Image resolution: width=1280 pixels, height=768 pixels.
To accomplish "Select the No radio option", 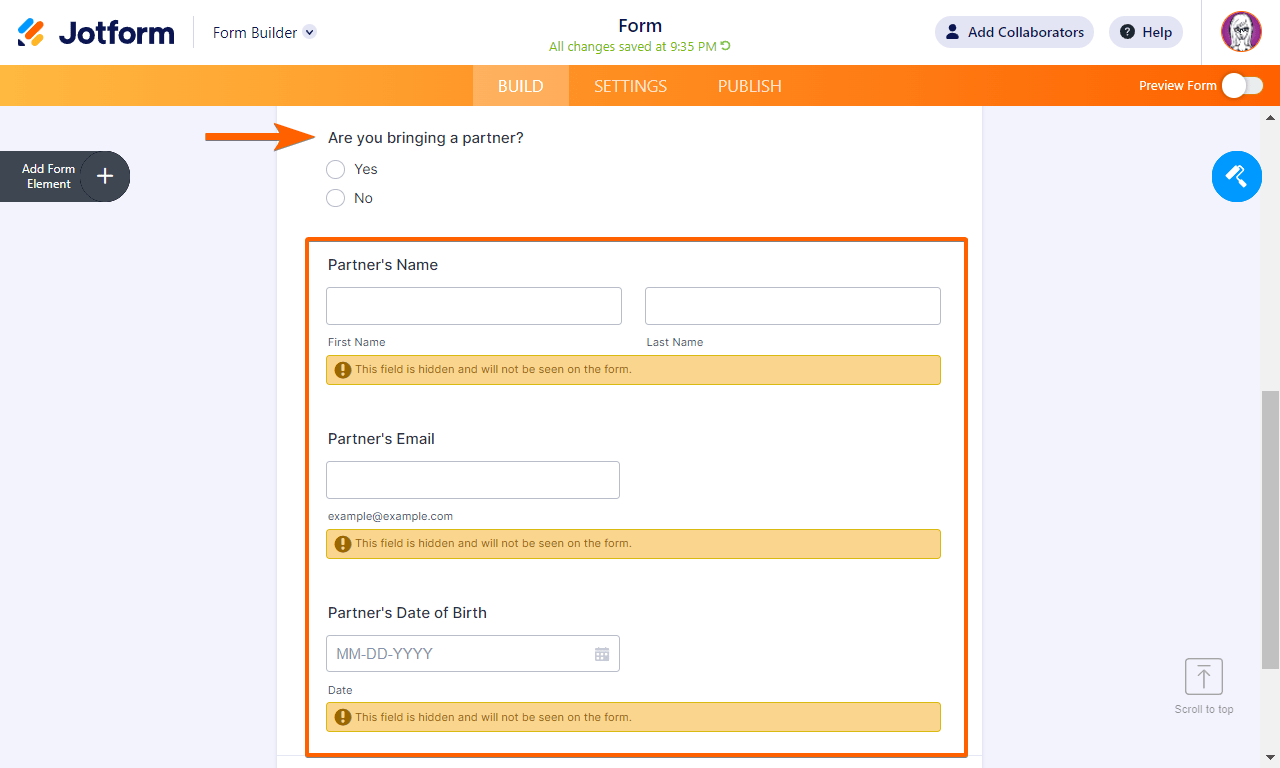I will coord(336,198).
